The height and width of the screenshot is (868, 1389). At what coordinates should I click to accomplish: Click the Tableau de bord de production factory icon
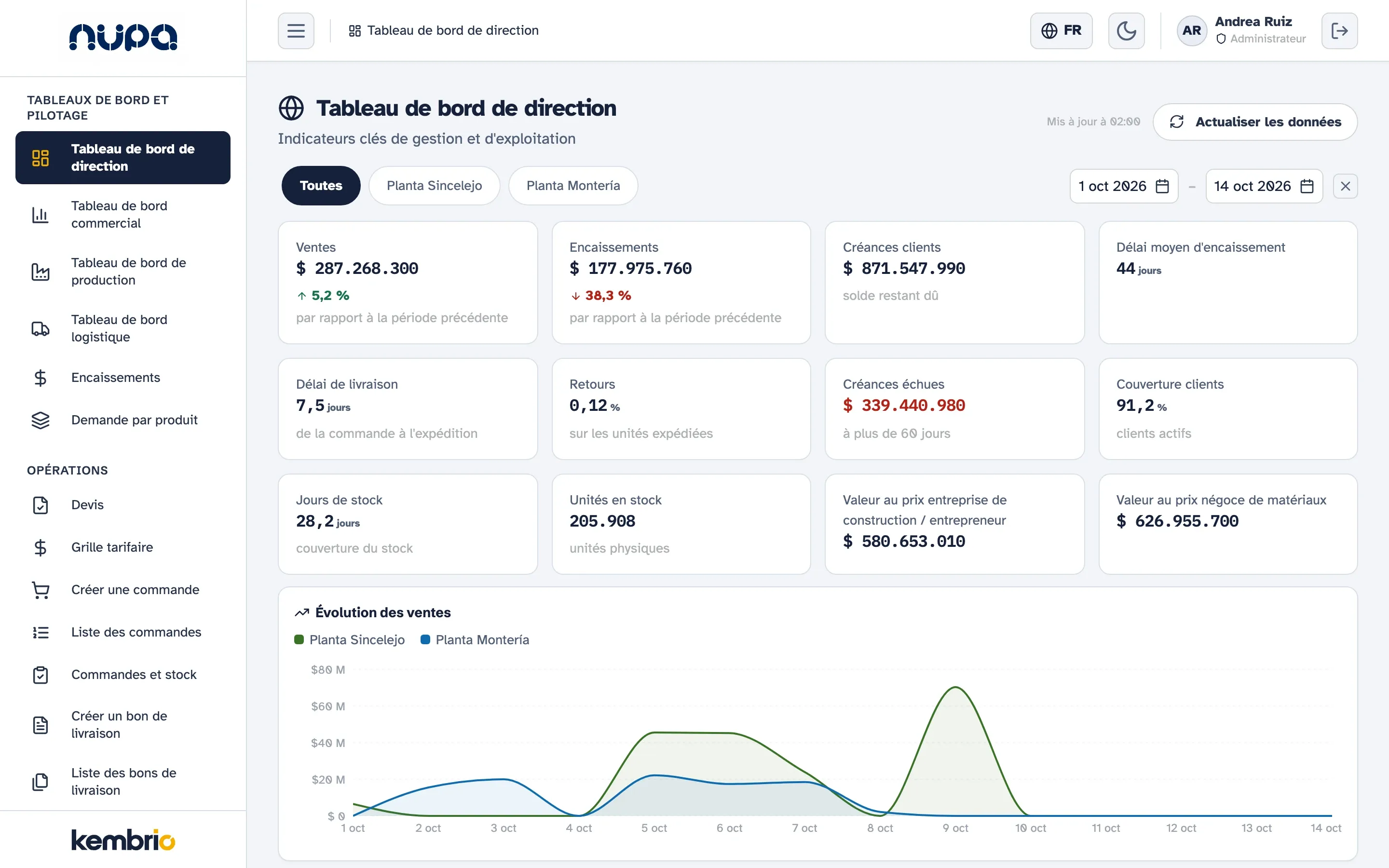40,271
